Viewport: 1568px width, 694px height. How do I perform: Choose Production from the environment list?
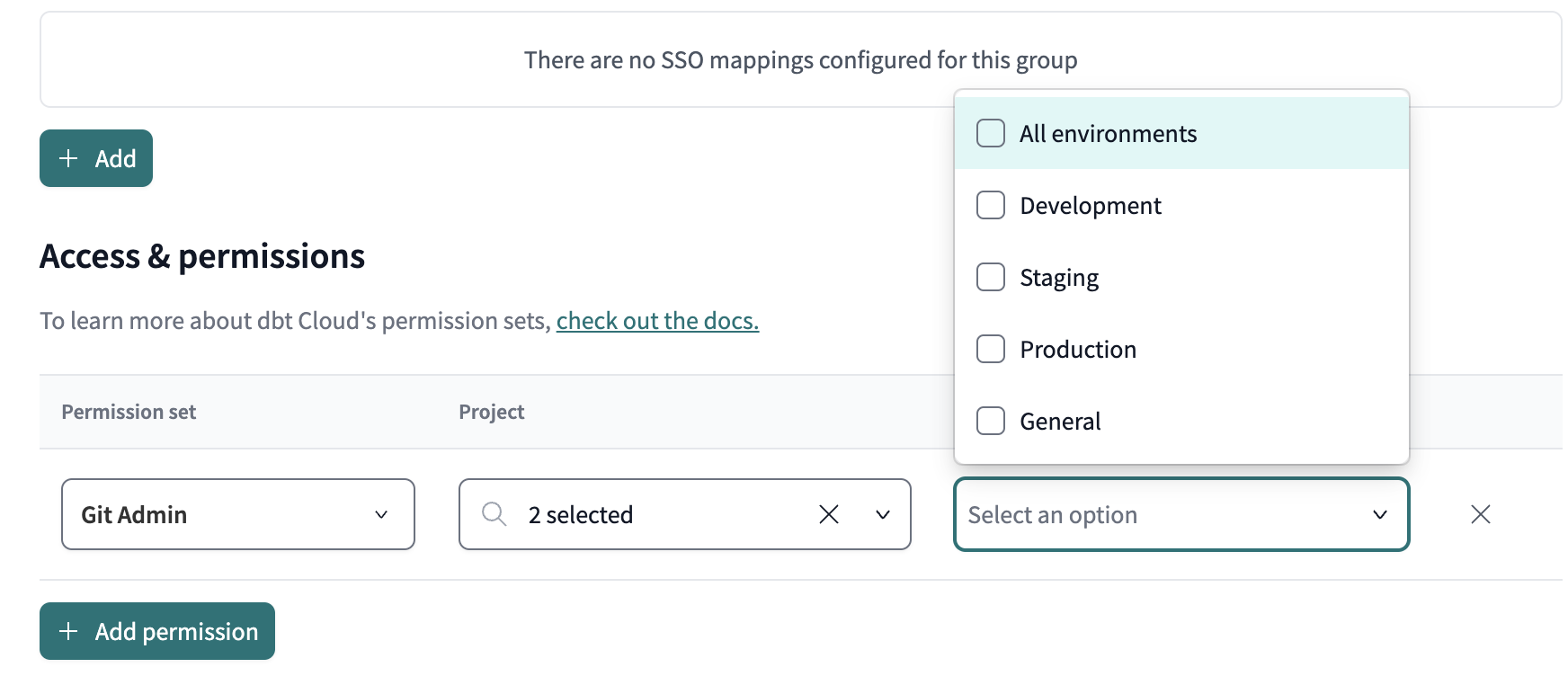pyautogui.click(x=1077, y=350)
